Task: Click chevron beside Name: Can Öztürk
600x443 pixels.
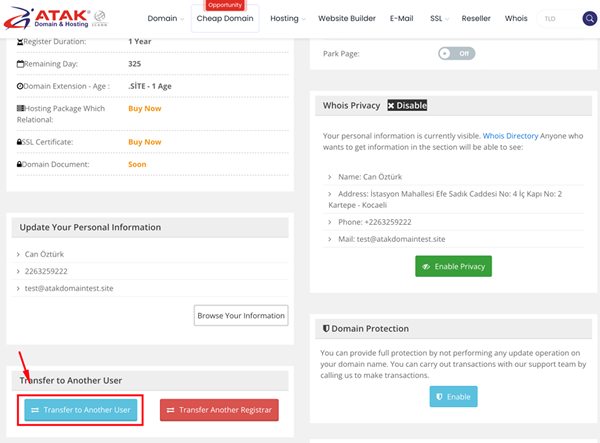Action: tap(330, 177)
